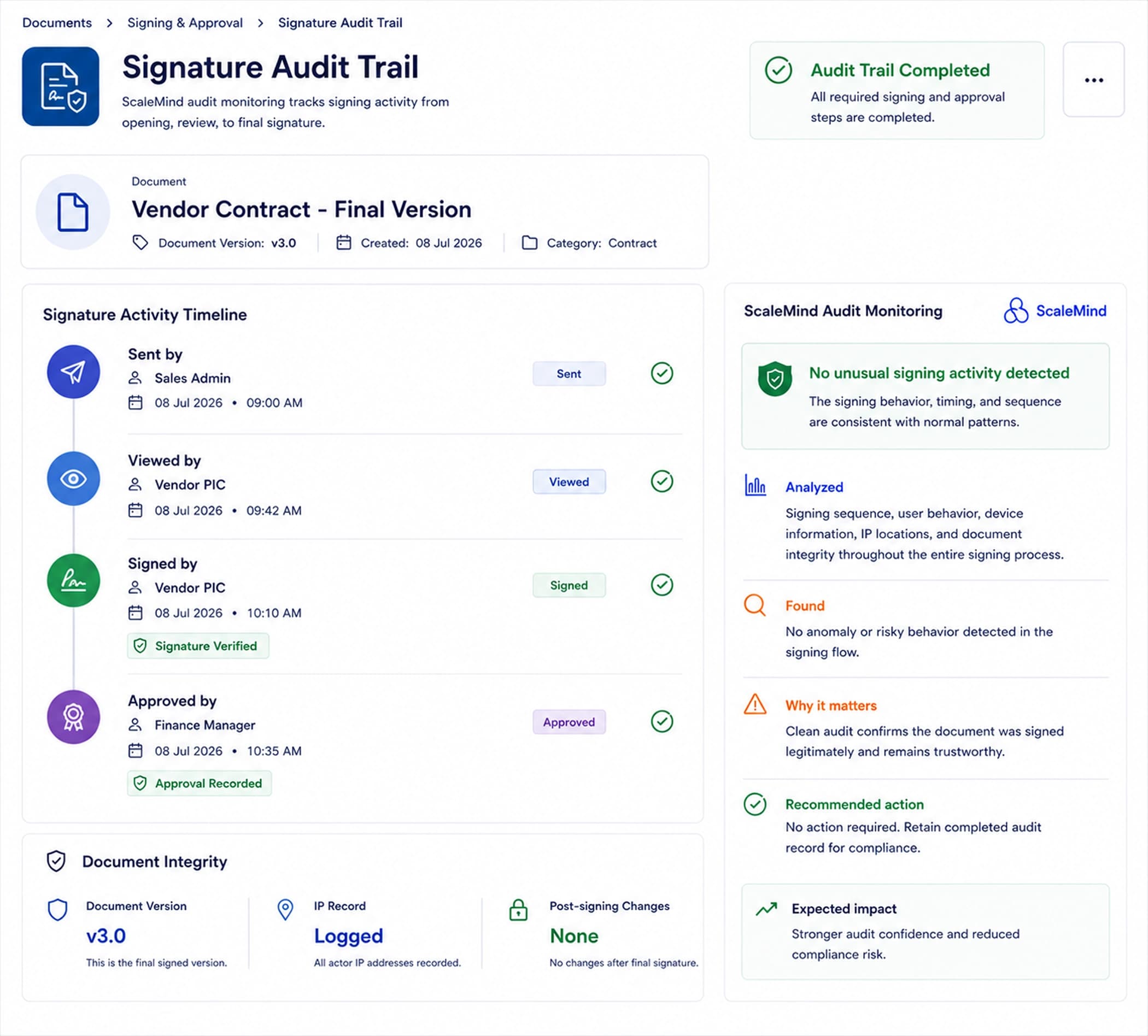Click 'No unusual signing activity detected' heading

click(939, 373)
